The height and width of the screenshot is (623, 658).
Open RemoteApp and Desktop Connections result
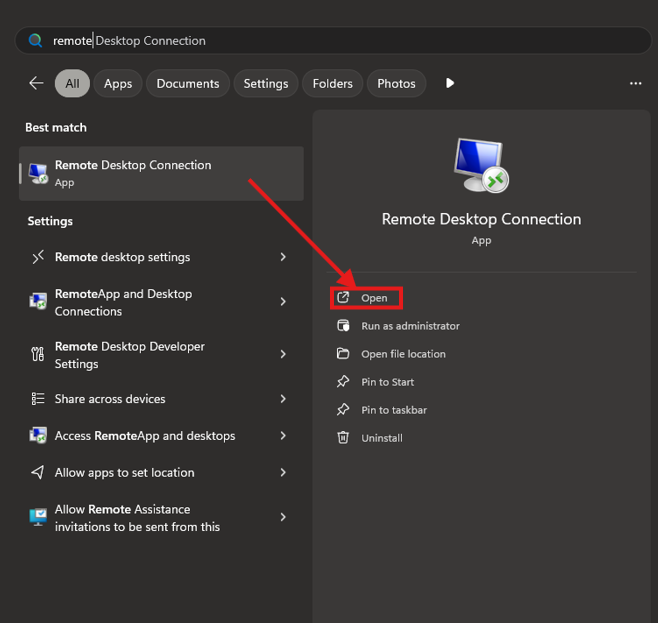click(162, 302)
